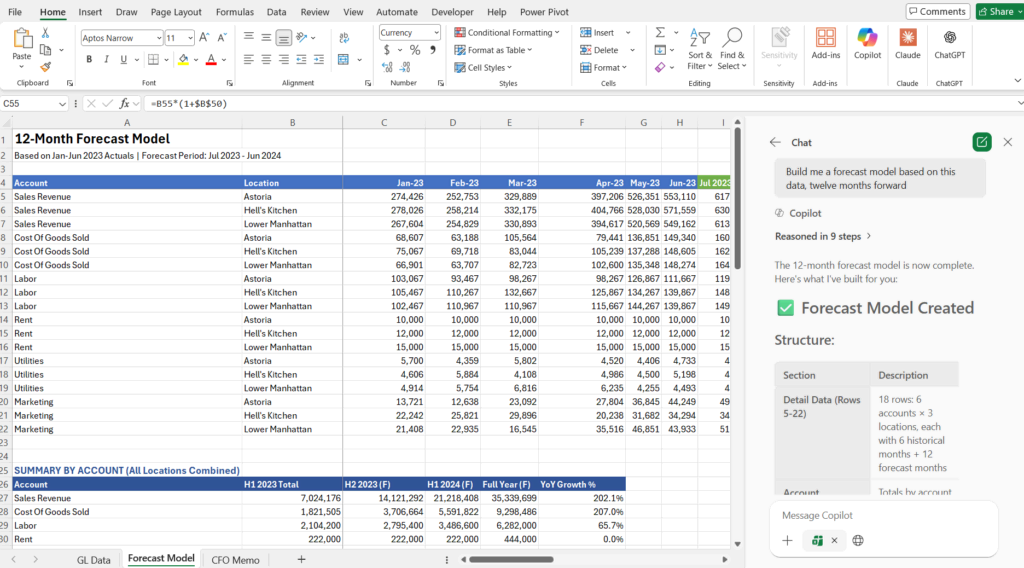Open the Claude add-in

[908, 44]
